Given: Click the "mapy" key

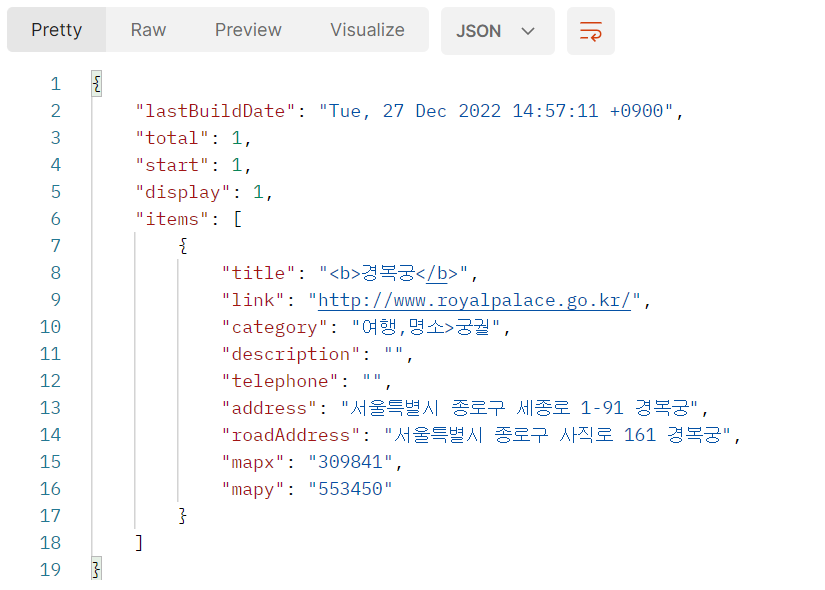Looking at the screenshot, I should (253, 489).
